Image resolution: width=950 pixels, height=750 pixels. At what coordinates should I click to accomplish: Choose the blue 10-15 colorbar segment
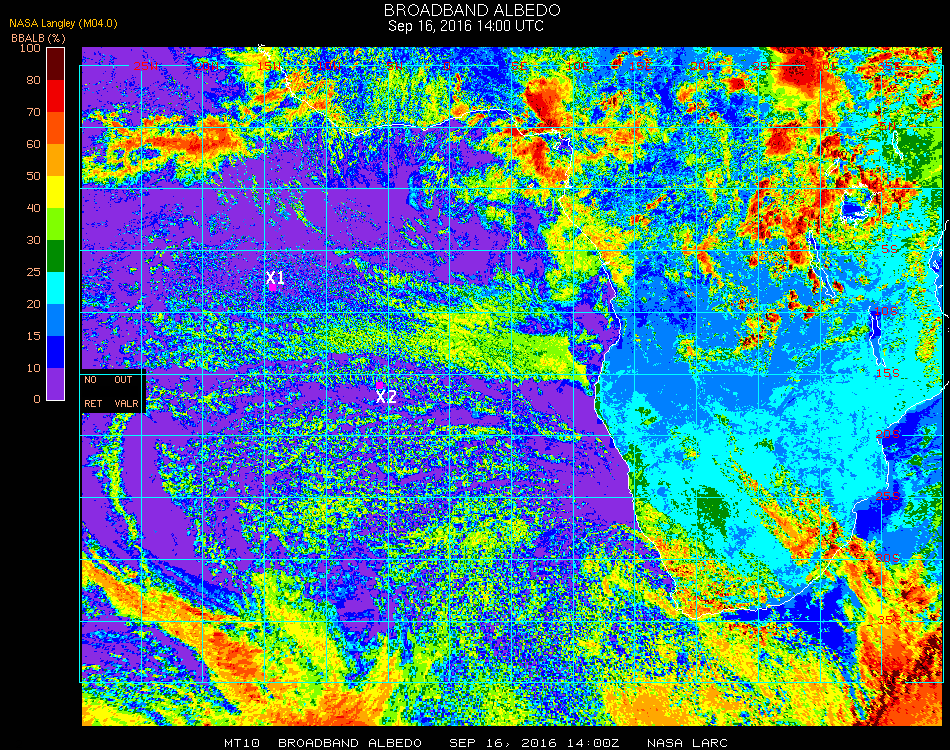(55, 352)
